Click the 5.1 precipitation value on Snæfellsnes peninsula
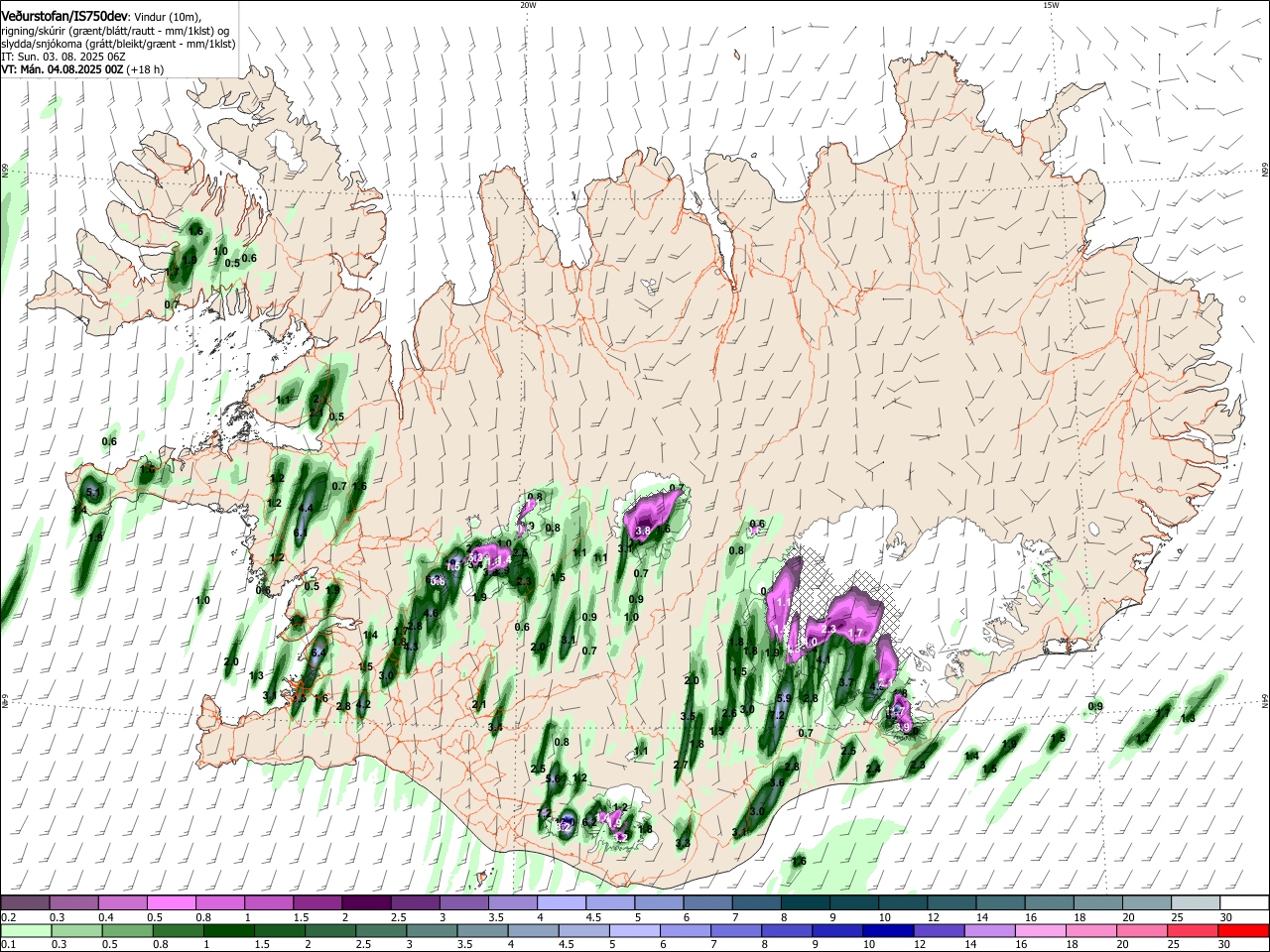 point(93,491)
